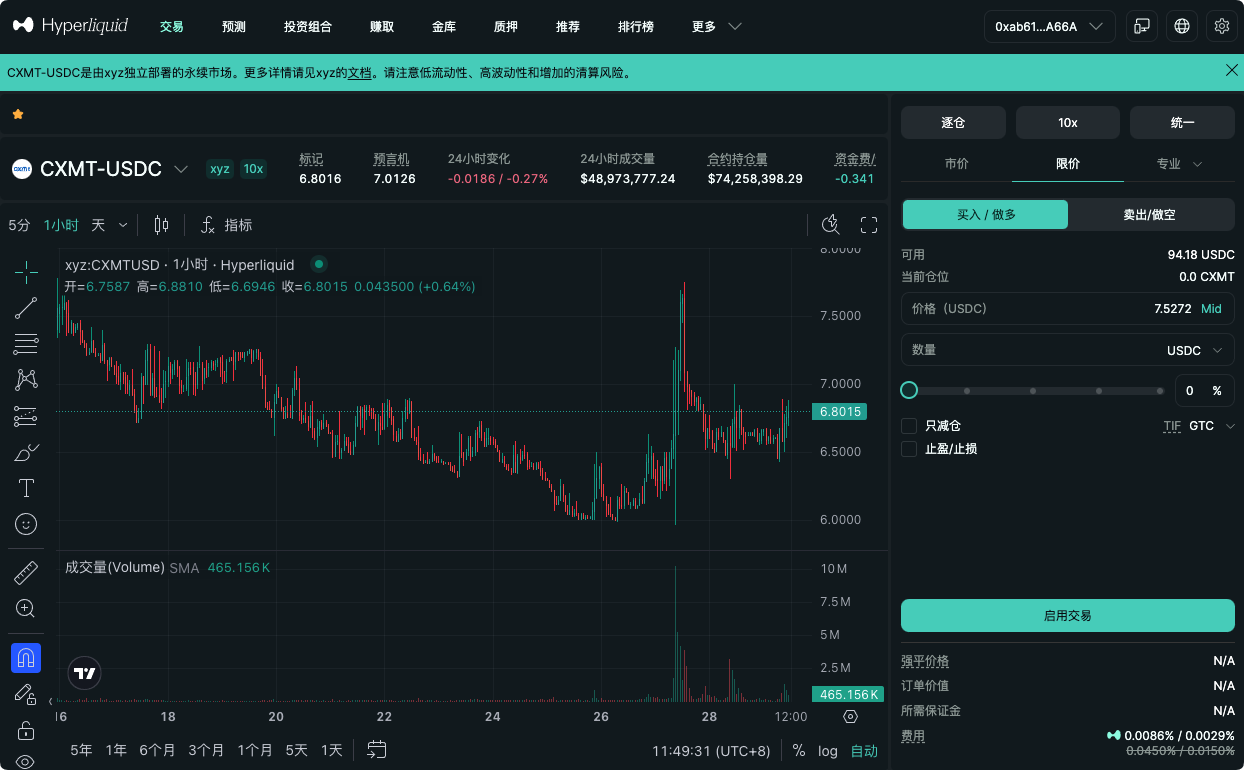Expand the CXMT-USDC market selector
1244x770 pixels.
(x=181, y=169)
